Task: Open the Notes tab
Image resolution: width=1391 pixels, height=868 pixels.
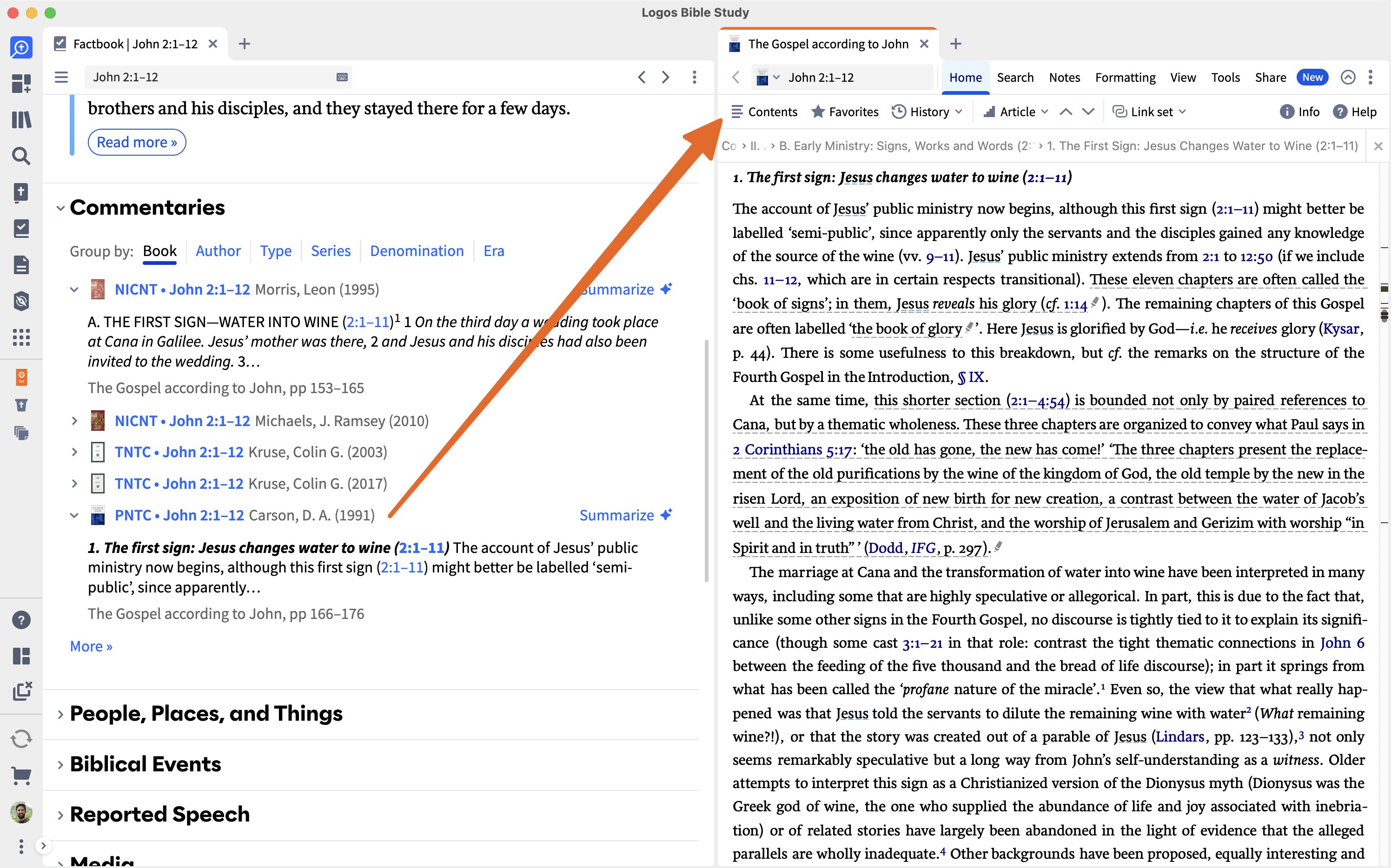Action: 1064,78
